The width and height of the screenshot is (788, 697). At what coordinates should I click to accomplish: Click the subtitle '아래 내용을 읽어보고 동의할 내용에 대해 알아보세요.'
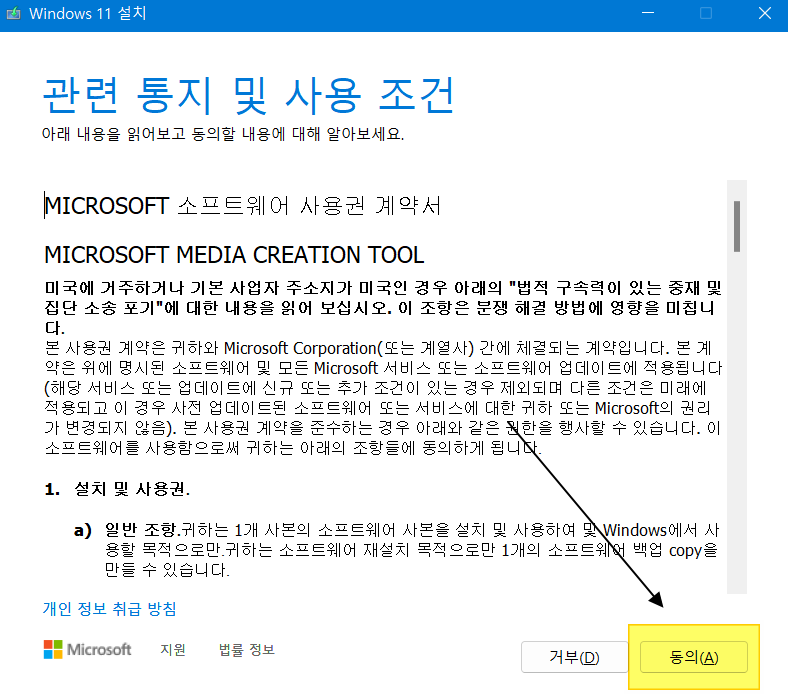(x=223, y=134)
